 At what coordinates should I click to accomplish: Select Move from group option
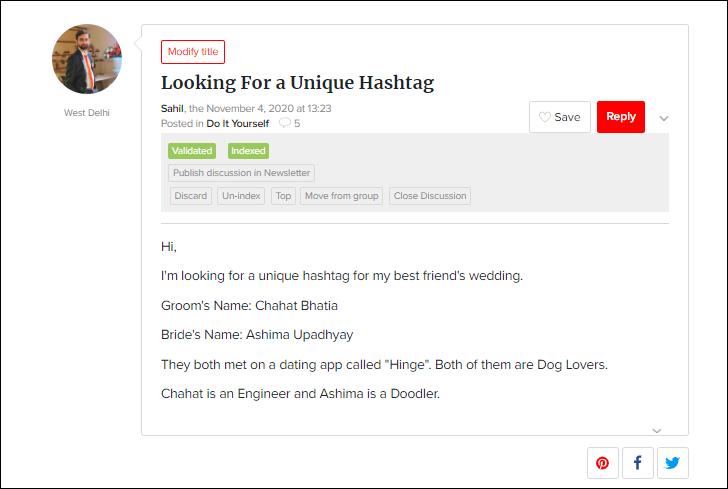pyautogui.click(x=342, y=196)
